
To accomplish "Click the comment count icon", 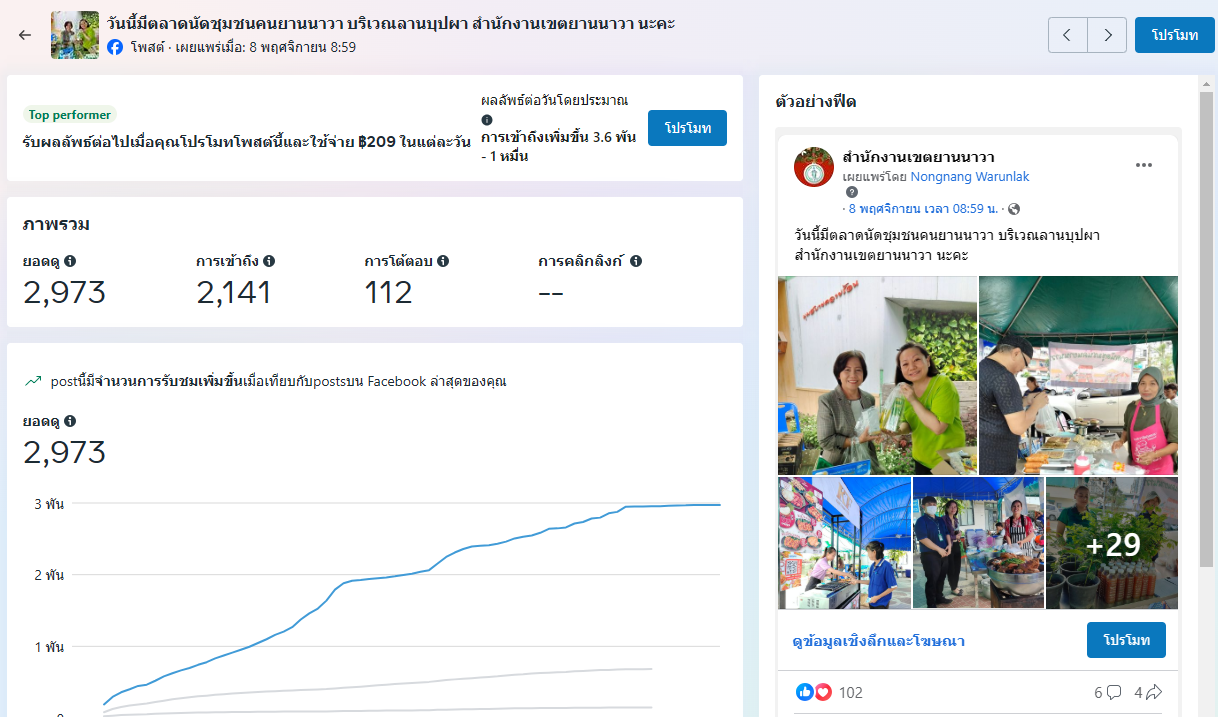I will 1113,692.
